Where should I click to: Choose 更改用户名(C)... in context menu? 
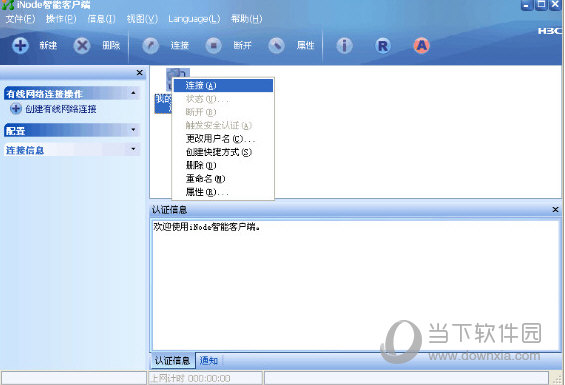point(223,139)
